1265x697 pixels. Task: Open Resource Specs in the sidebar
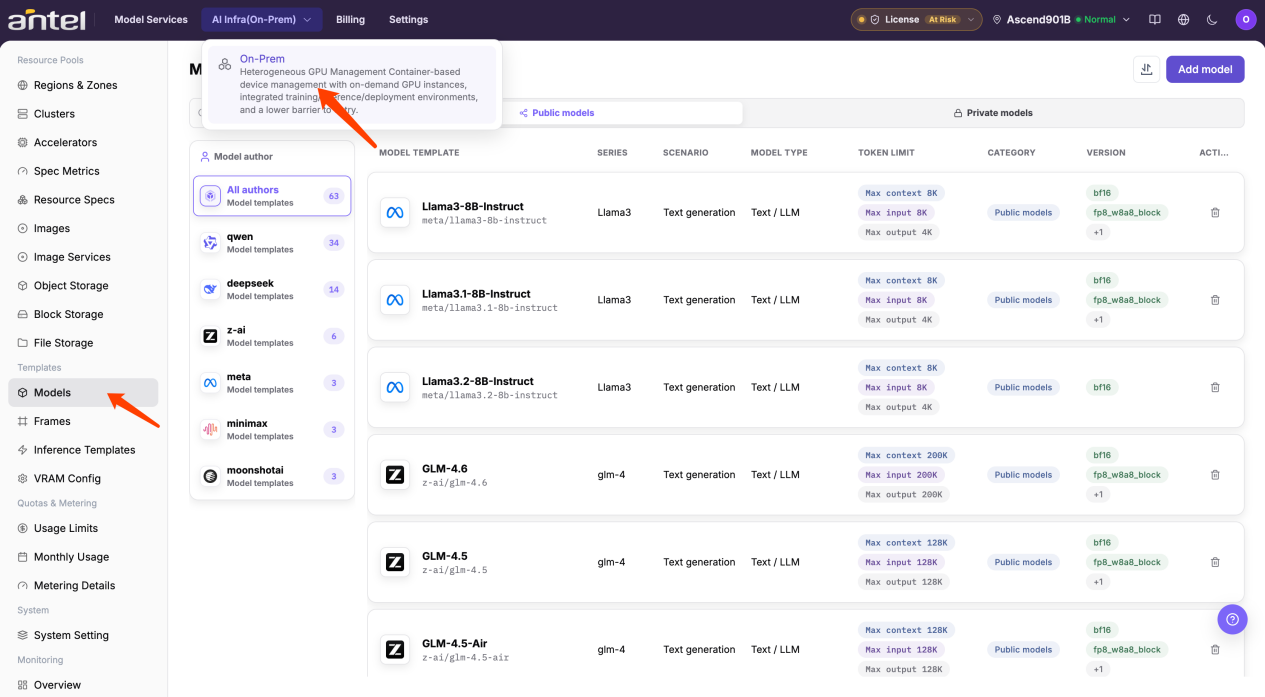pos(83,200)
